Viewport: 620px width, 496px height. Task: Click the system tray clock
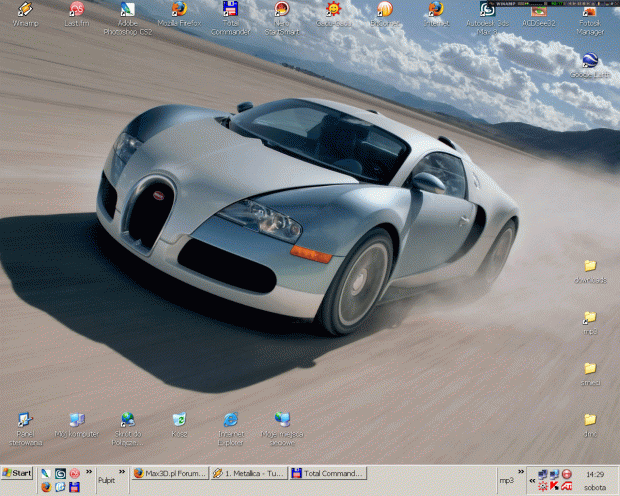coord(595,473)
